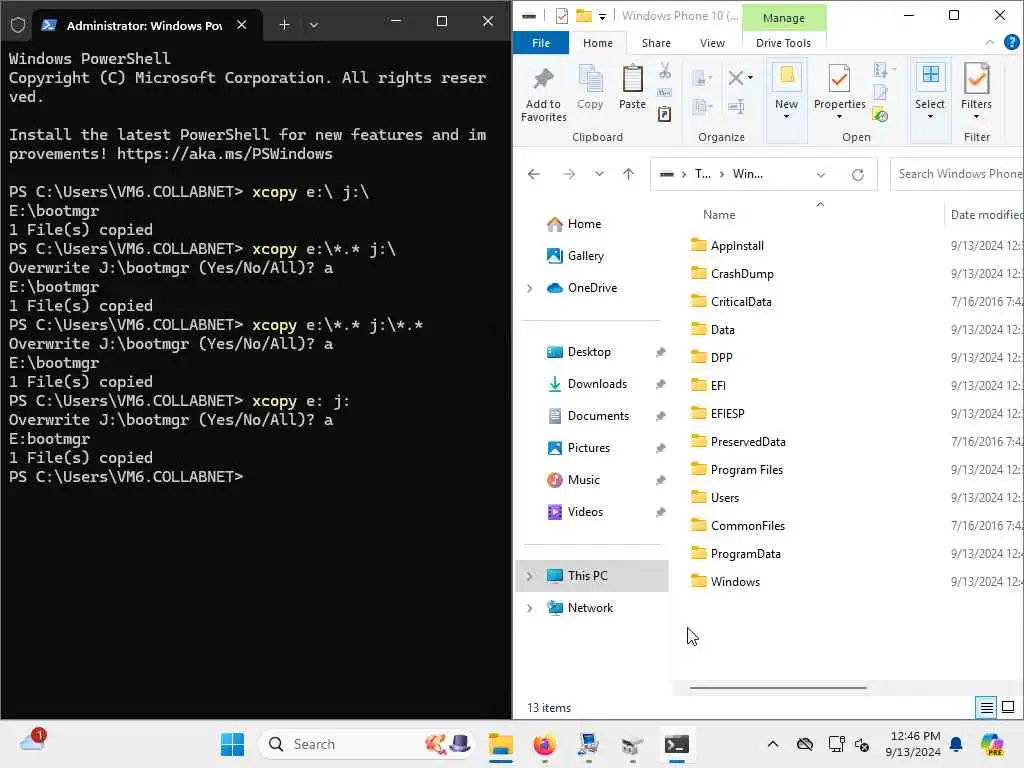Open File Explorer from the taskbar
The width and height of the screenshot is (1024, 768).
point(501,744)
